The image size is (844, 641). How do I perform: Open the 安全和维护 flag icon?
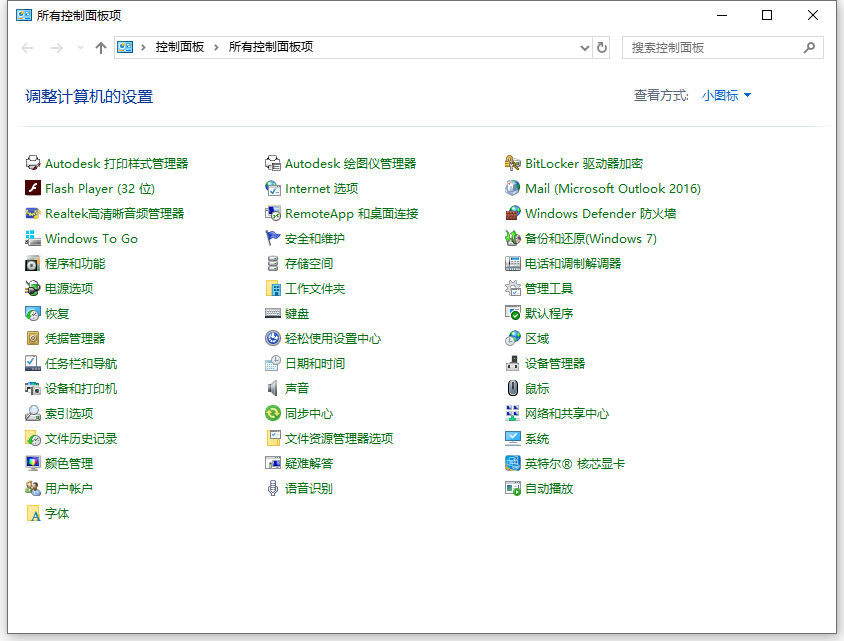pyautogui.click(x=273, y=238)
